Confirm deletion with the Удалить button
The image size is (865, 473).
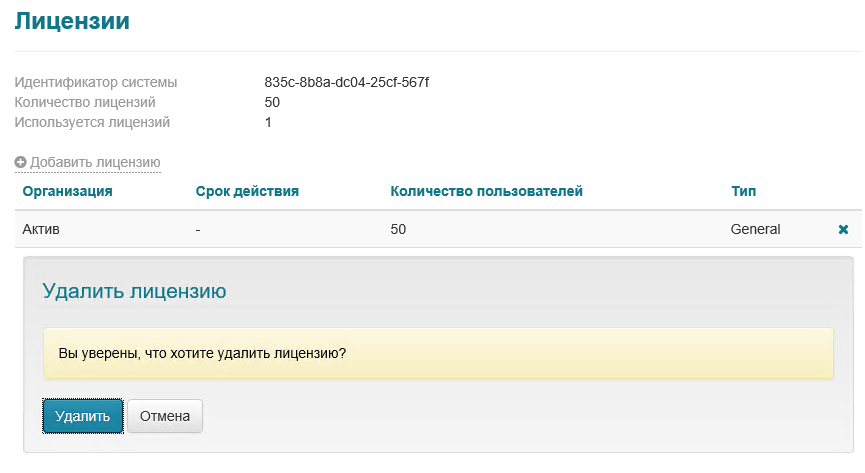pos(83,416)
